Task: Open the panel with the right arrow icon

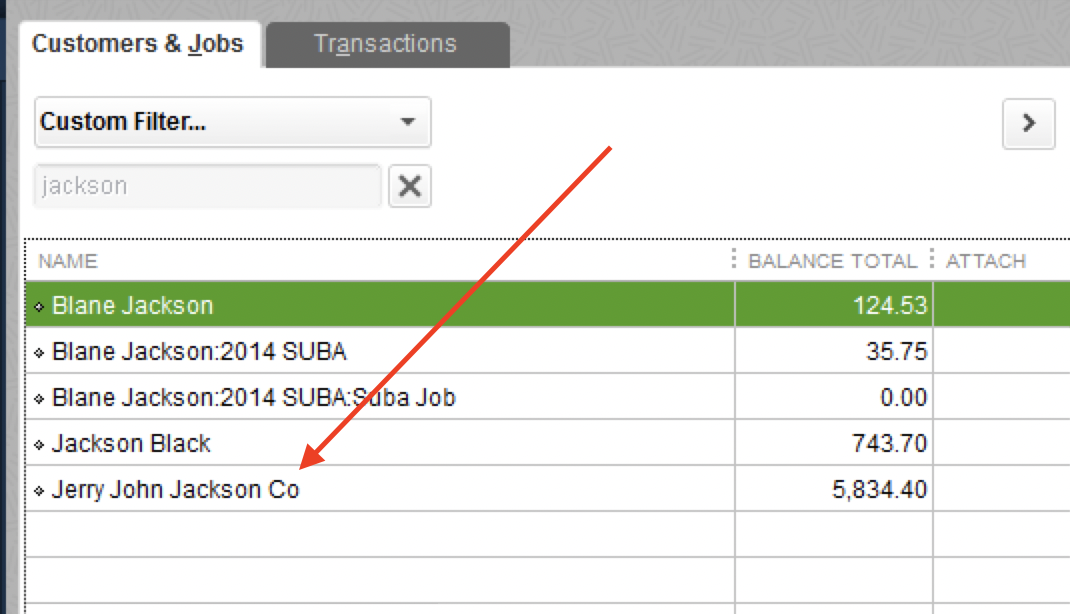Action: coord(1028,122)
